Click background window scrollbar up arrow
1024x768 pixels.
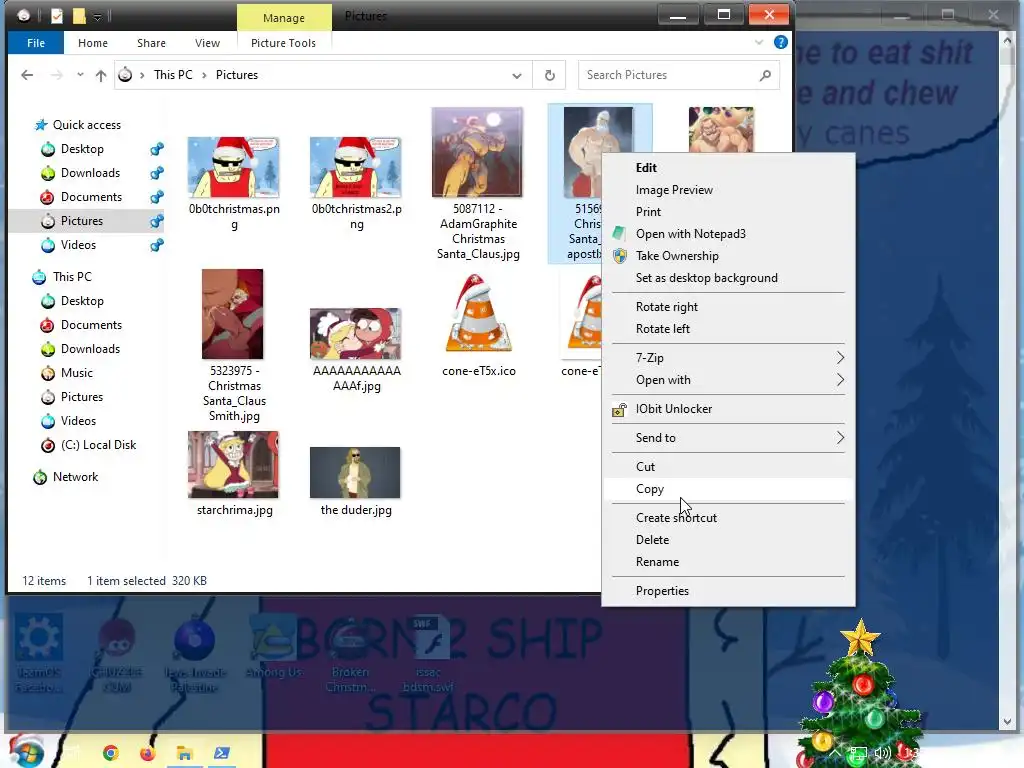coord(1006,40)
